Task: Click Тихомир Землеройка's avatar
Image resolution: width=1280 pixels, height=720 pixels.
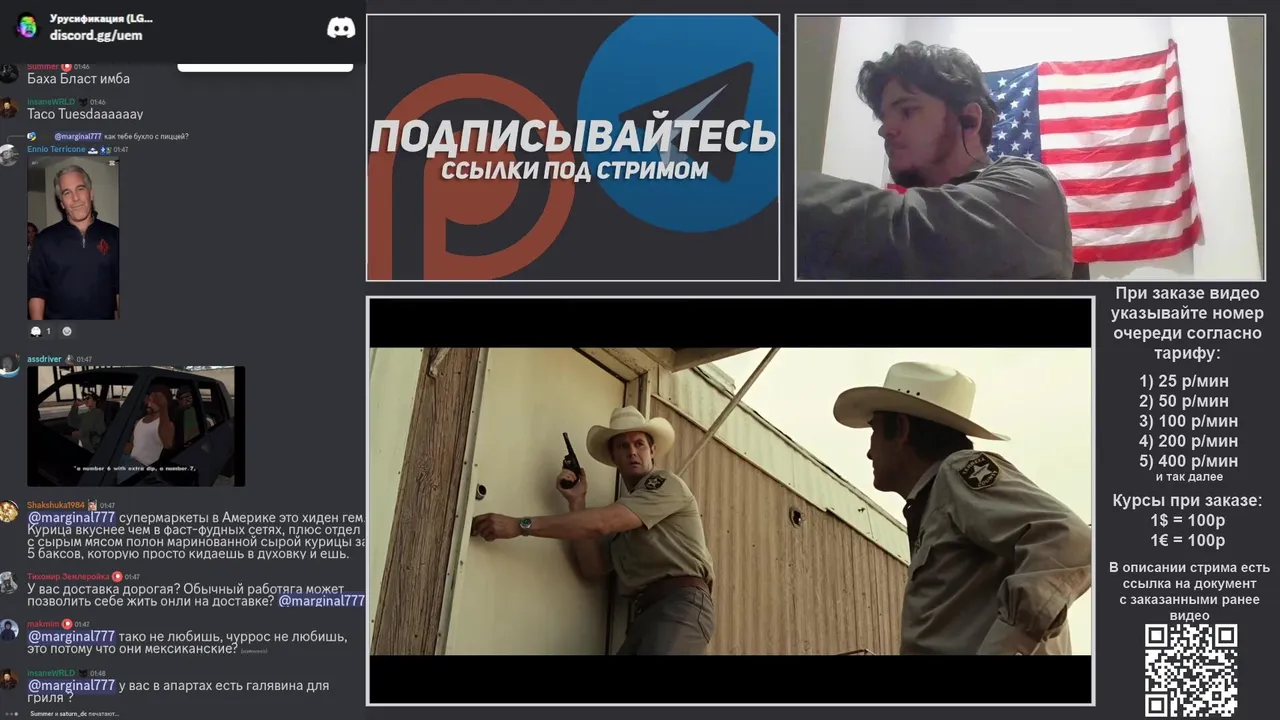Action: 8,583
